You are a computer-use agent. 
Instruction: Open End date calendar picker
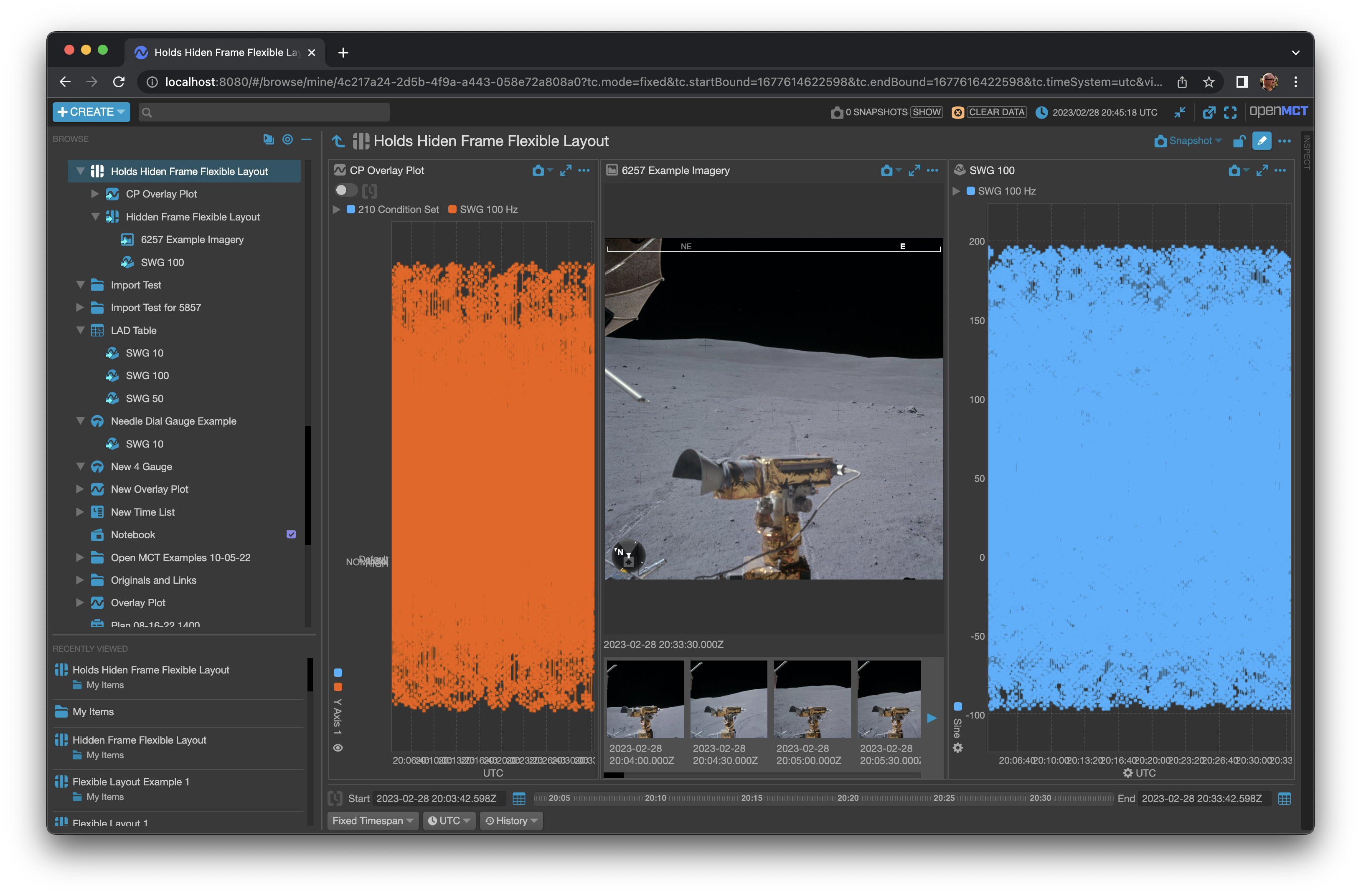1285,799
